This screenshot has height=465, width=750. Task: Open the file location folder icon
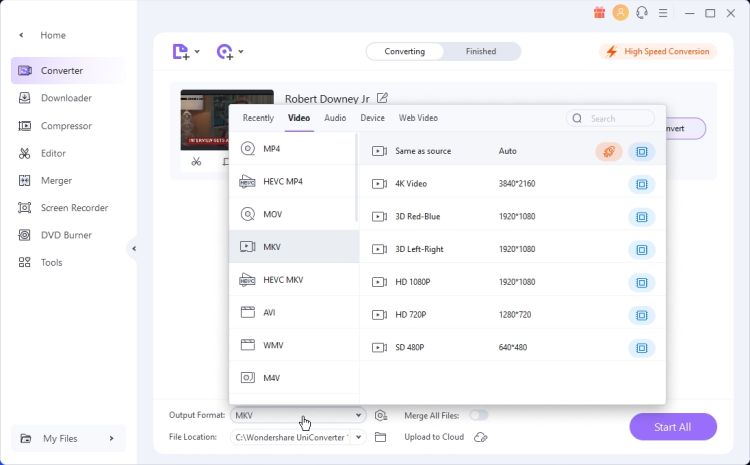coord(380,437)
